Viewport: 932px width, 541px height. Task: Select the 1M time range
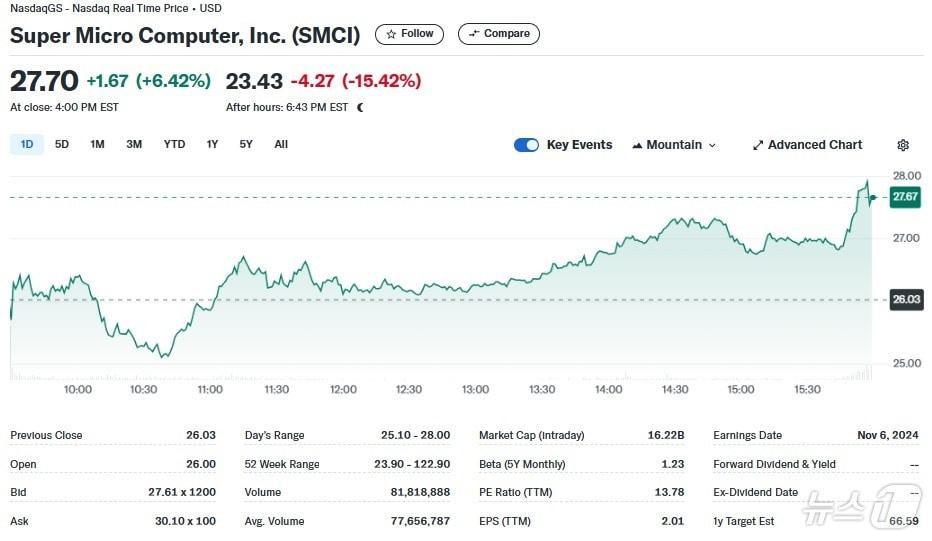97,144
